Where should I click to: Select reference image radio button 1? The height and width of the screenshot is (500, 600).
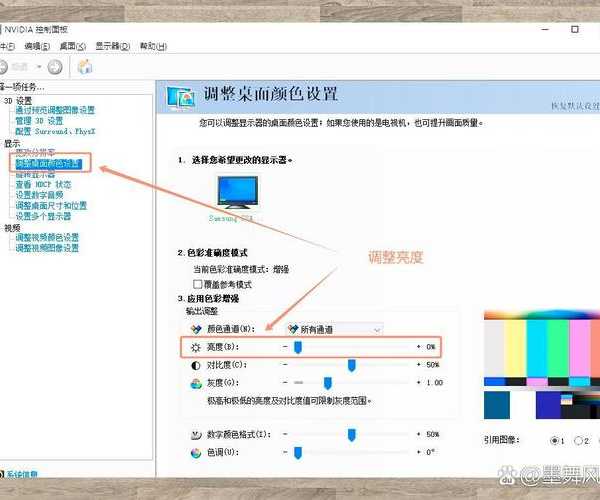554,441
